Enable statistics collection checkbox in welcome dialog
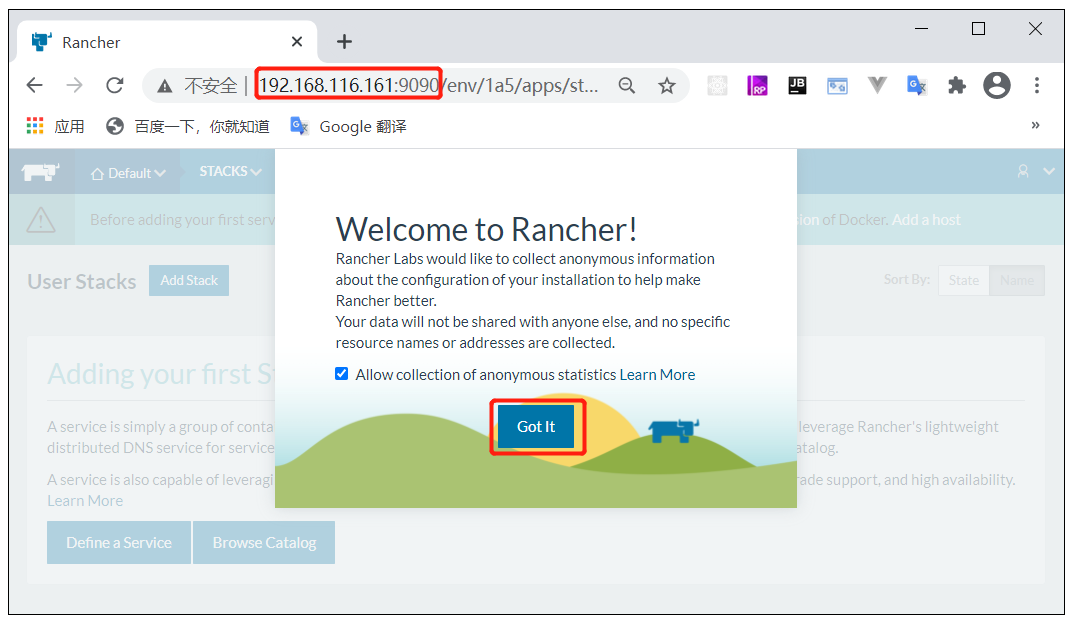Viewport: 1078px width, 627px height. 342,373
